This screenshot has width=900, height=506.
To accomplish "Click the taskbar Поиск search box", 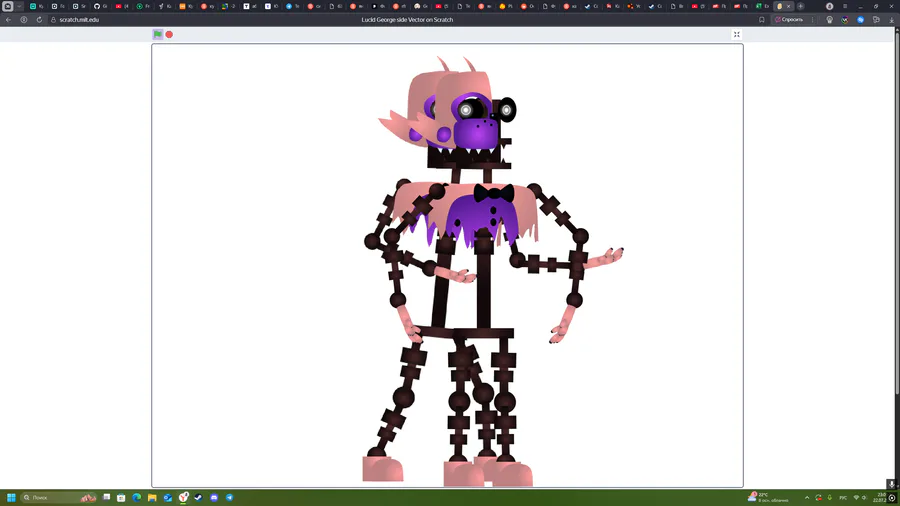I will coord(58,497).
